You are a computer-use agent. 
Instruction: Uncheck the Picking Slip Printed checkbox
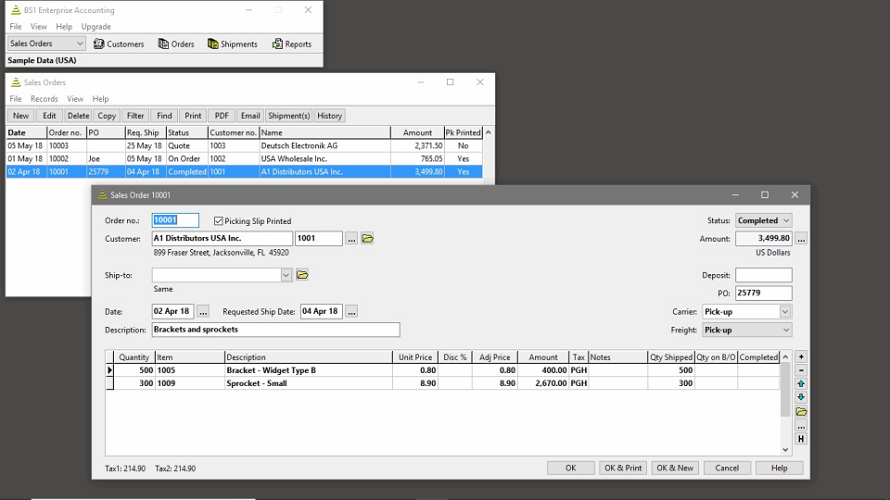tap(219, 221)
